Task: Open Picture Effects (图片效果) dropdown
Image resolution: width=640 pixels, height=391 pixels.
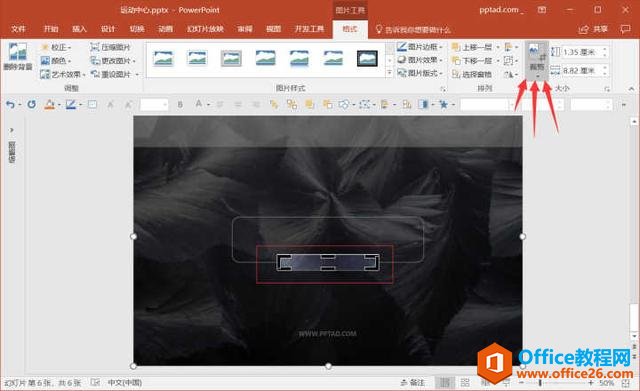Action: pos(420,60)
